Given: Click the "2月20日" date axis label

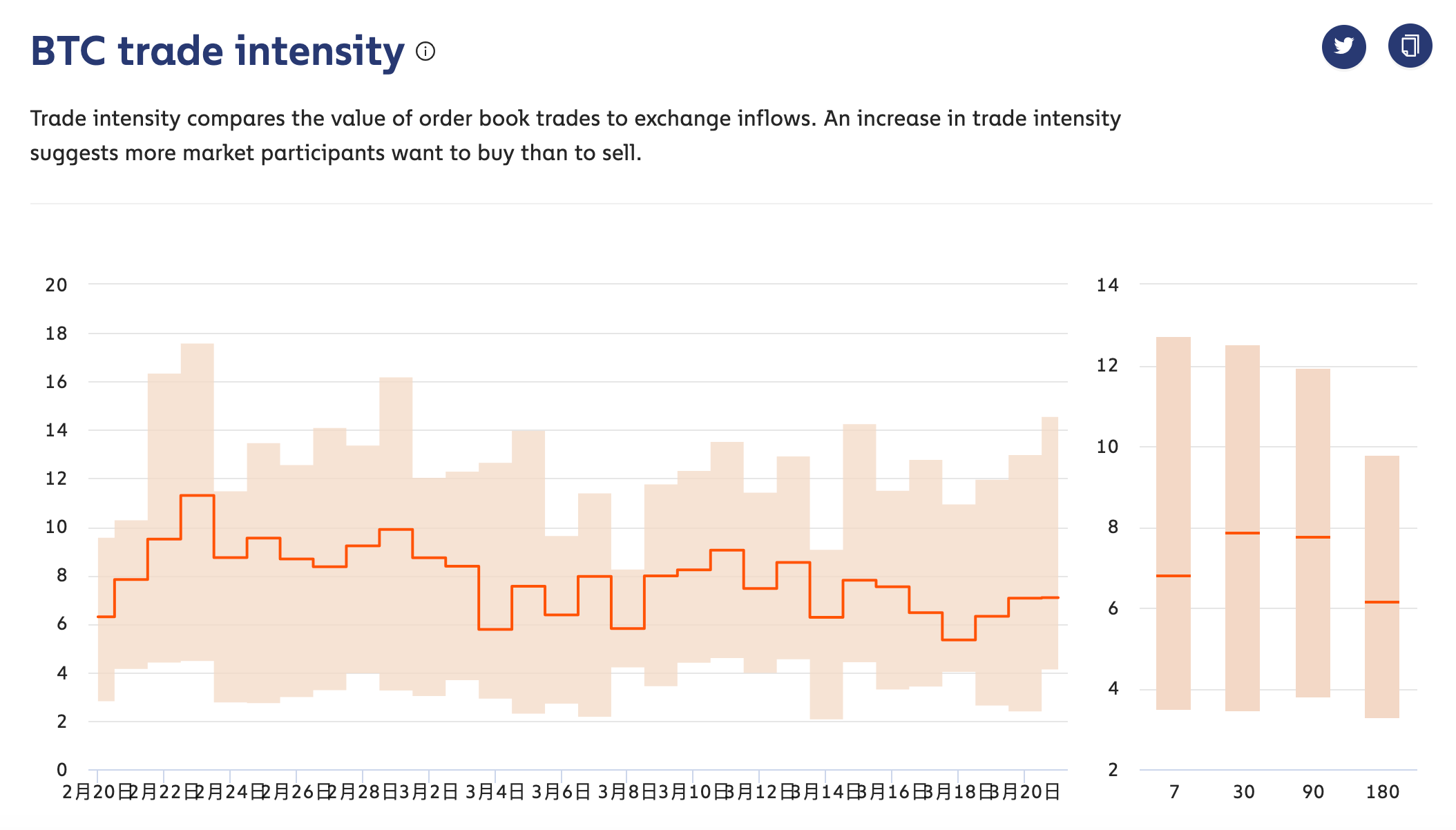Looking at the screenshot, I should click(97, 792).
